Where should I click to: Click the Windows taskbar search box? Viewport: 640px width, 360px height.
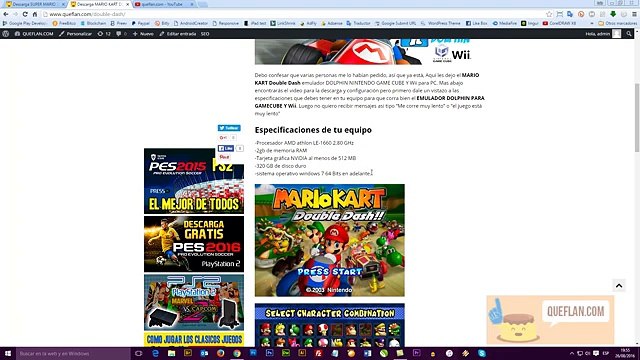click(73, 353)
